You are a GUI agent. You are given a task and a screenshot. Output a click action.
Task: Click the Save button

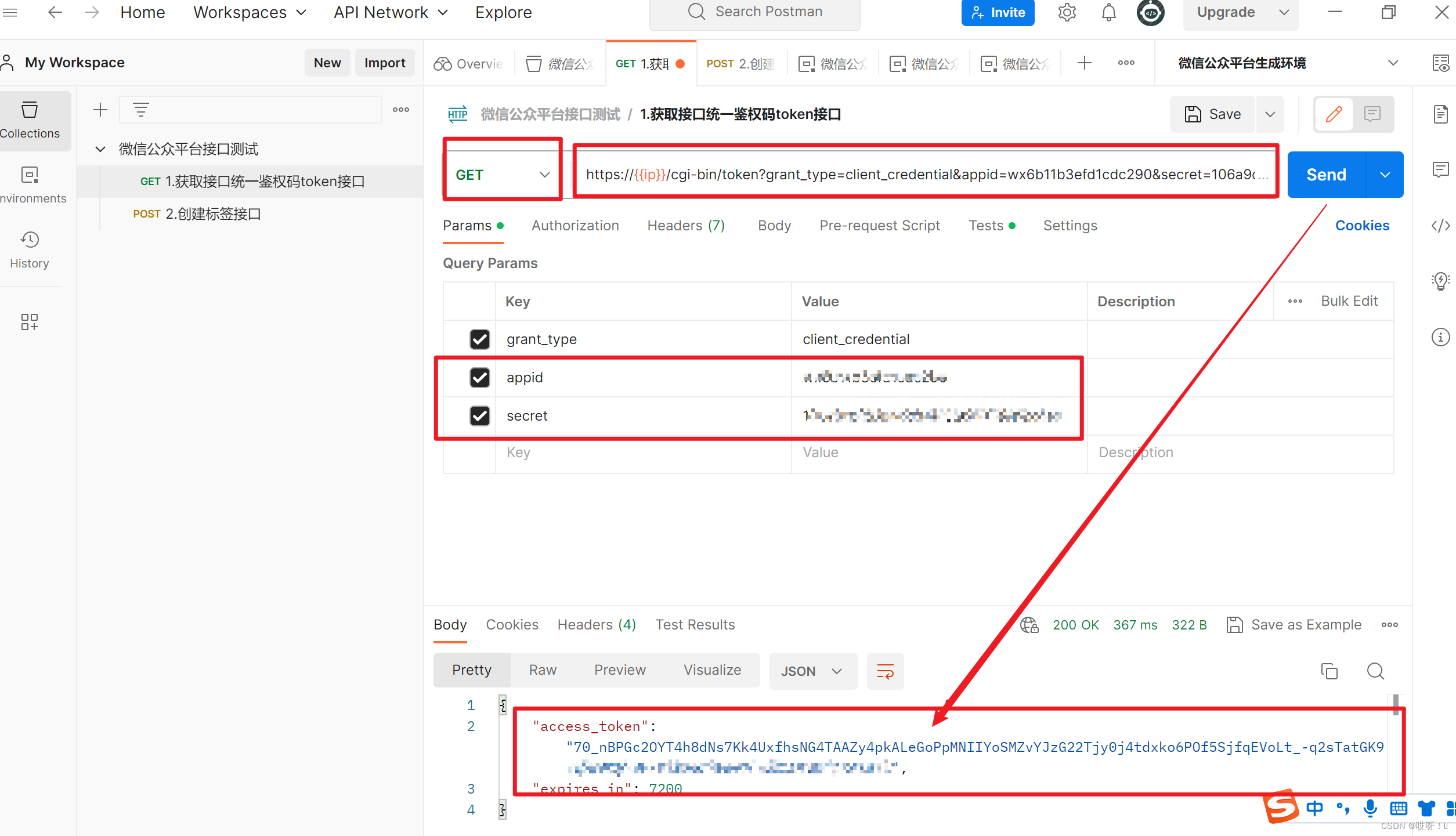[1213, 114]
